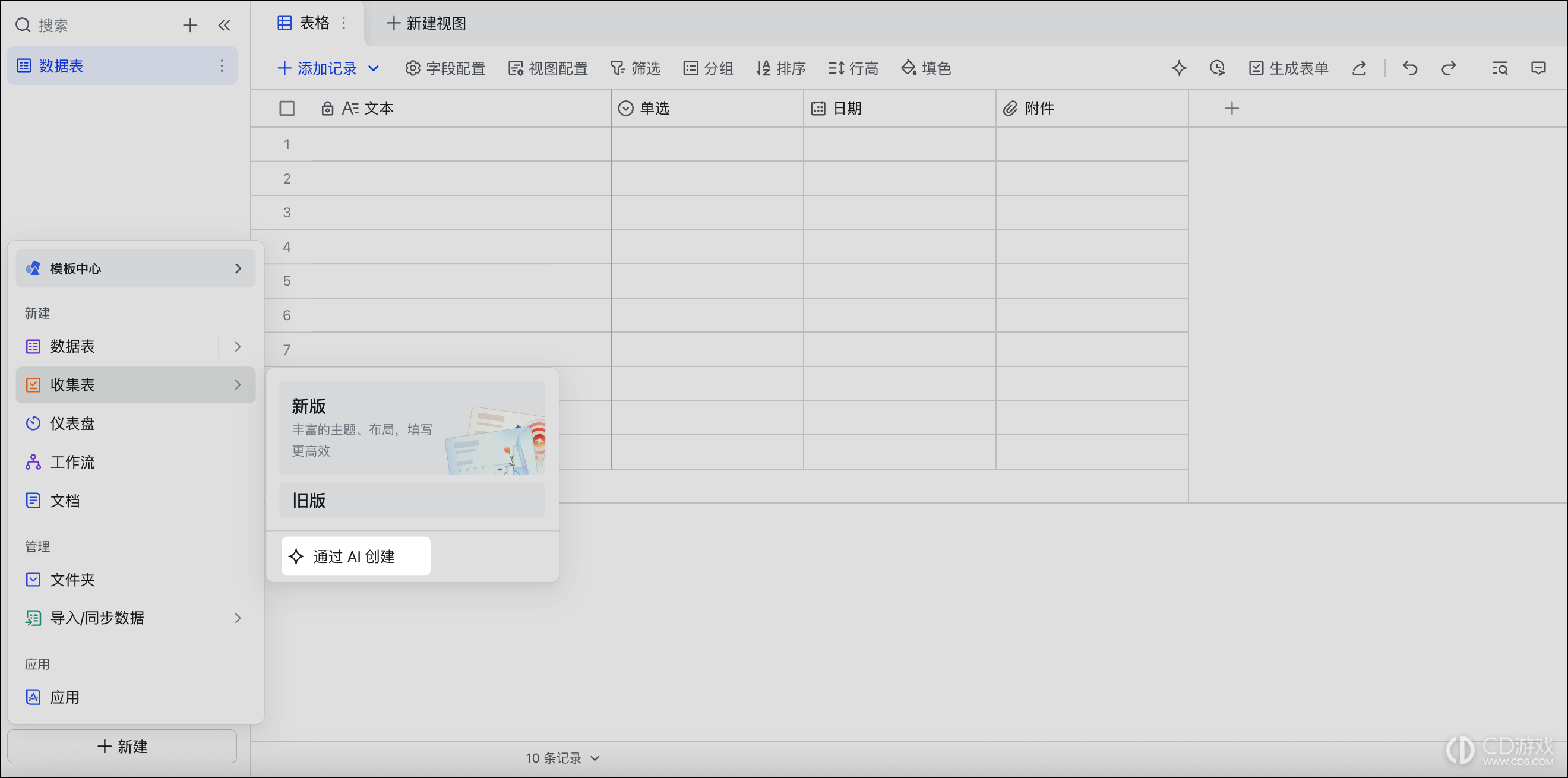The image size is (1568, 778).
Task: Open the 数据表 sidebar item more options
Action: point(222,66)
